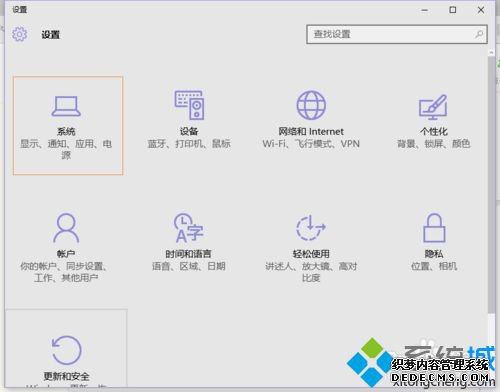Image resolution: width=500 pixels, height=392 pixels.
Task: Minimize the 设置 window
Action: click(x=425, y=10)
